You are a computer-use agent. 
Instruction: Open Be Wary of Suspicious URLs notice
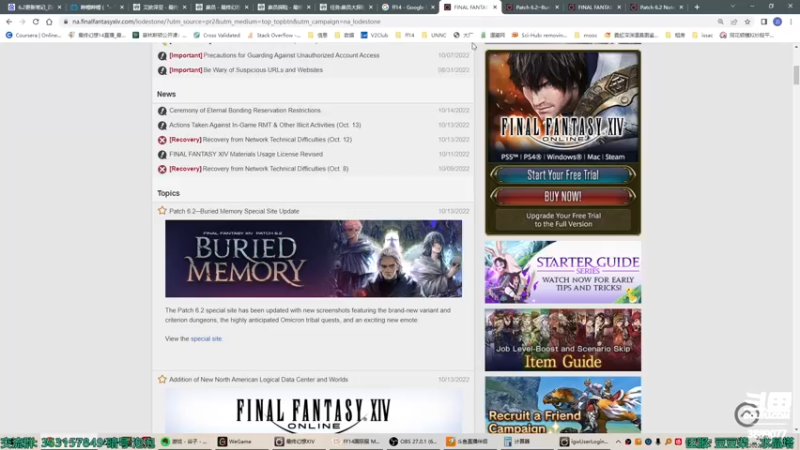pyautogui.click(x=263, y=70)
